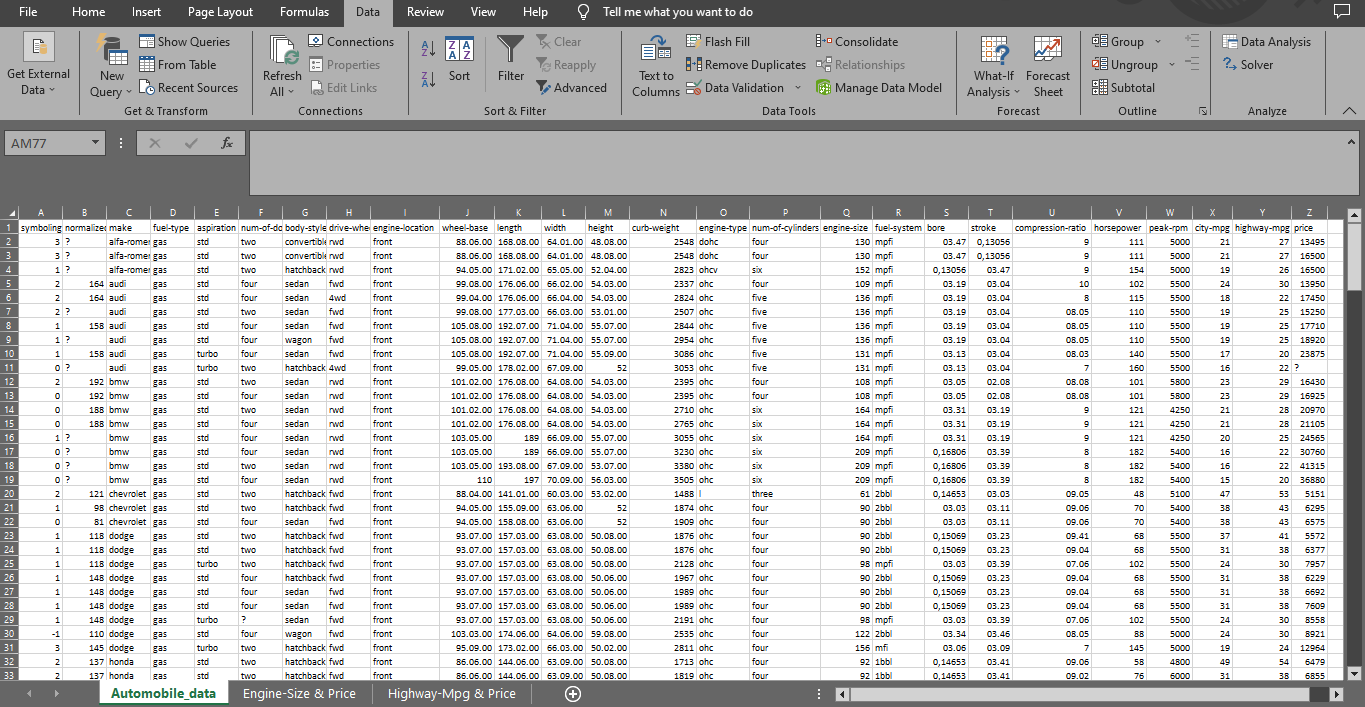Image resolution: width=1365 pixels, height=707 pixels.
Task: Select row 11 header
Action: tap(9, 368)
